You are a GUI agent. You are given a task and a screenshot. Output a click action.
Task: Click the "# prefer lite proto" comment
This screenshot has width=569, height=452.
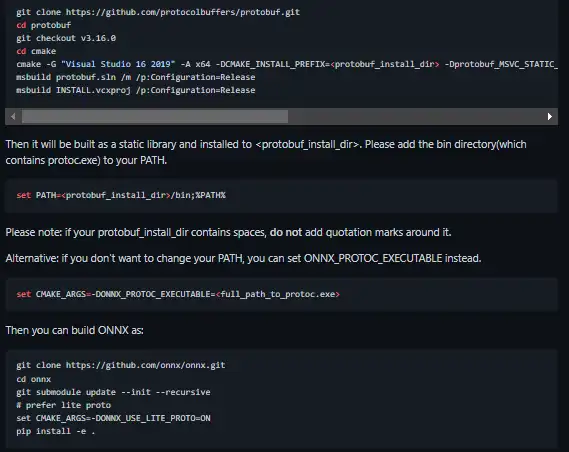point(64,405)
